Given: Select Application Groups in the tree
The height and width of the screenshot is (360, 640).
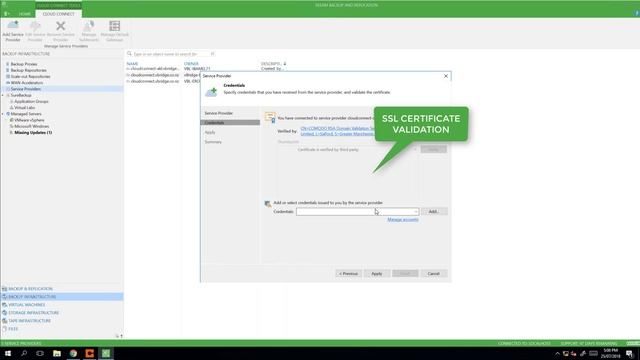Looking at the screenshot, I should pyautogui.click(x=31, y=101).
